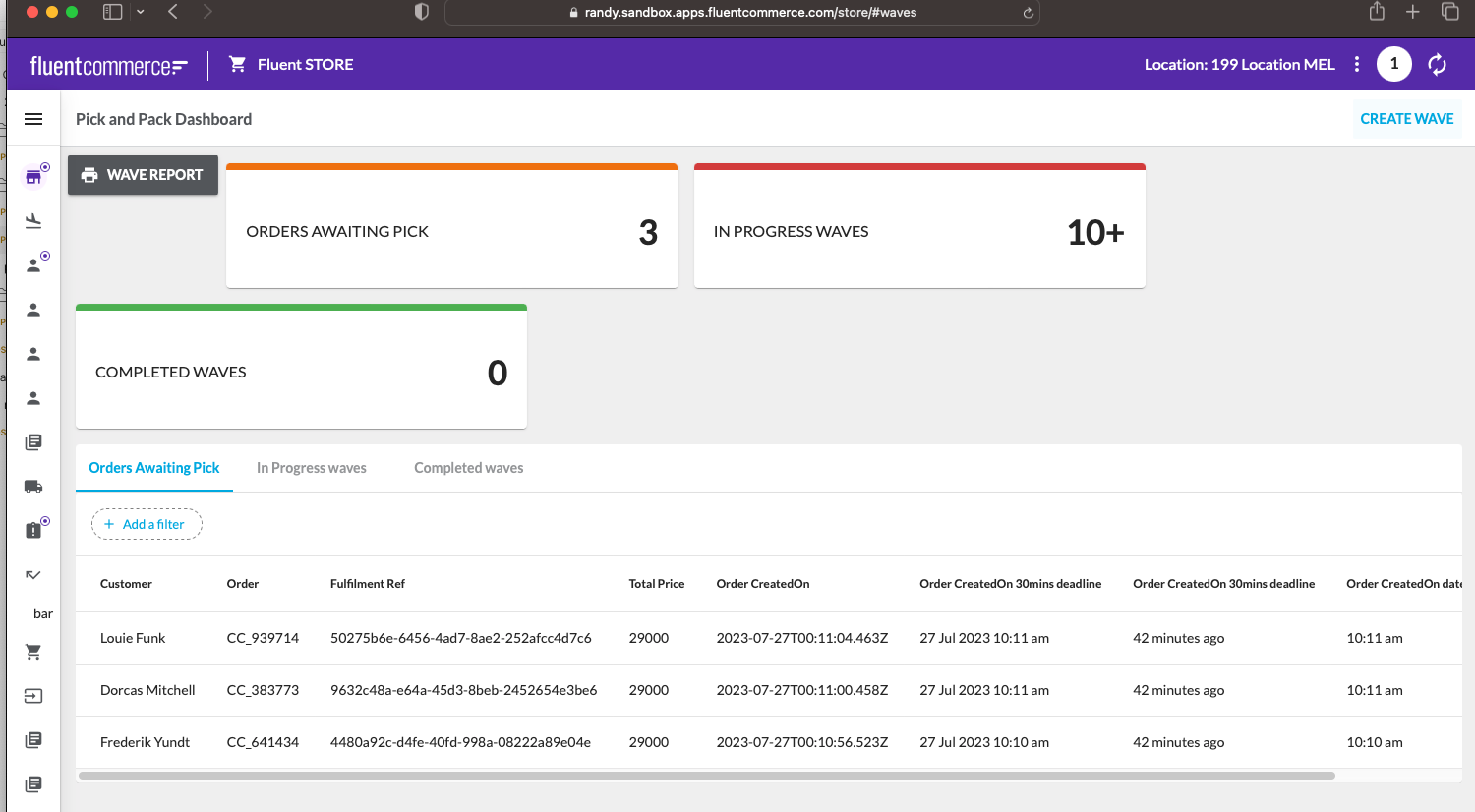Select the Louie Funk order row
Viewport: 1475px width, 812px height.
tap(133, 638)
